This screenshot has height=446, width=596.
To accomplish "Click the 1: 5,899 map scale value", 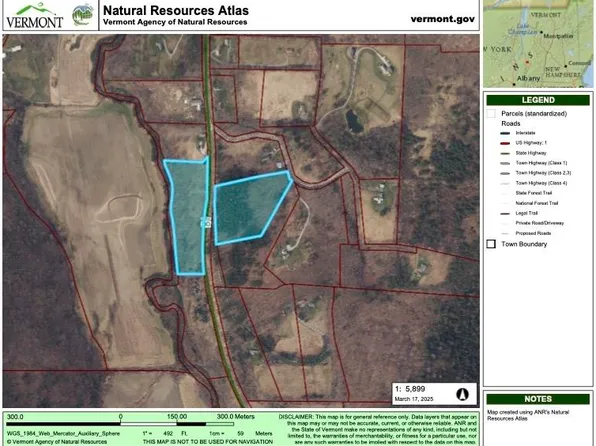I will click(410, 389).
